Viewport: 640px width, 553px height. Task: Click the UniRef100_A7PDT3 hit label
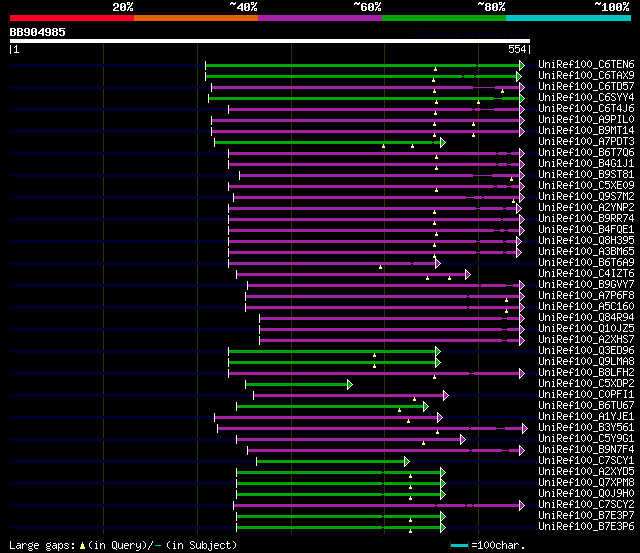586,142
